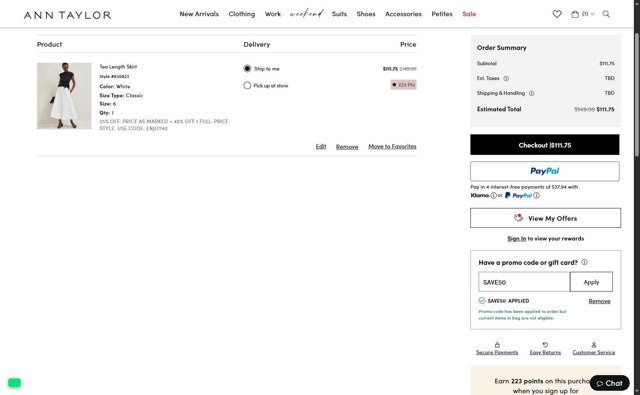
Task: Click the Secure Payments lock icon
Action: tap(497, 345)
